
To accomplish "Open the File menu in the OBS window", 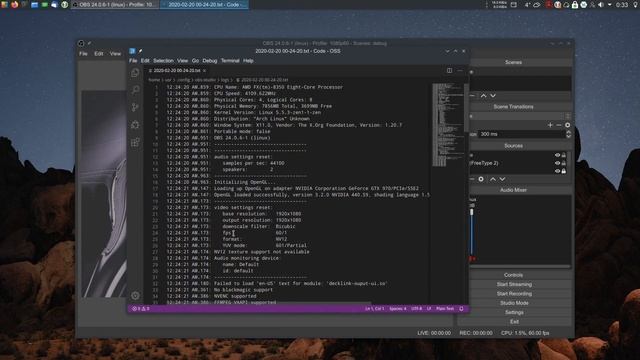I will 83,54.
